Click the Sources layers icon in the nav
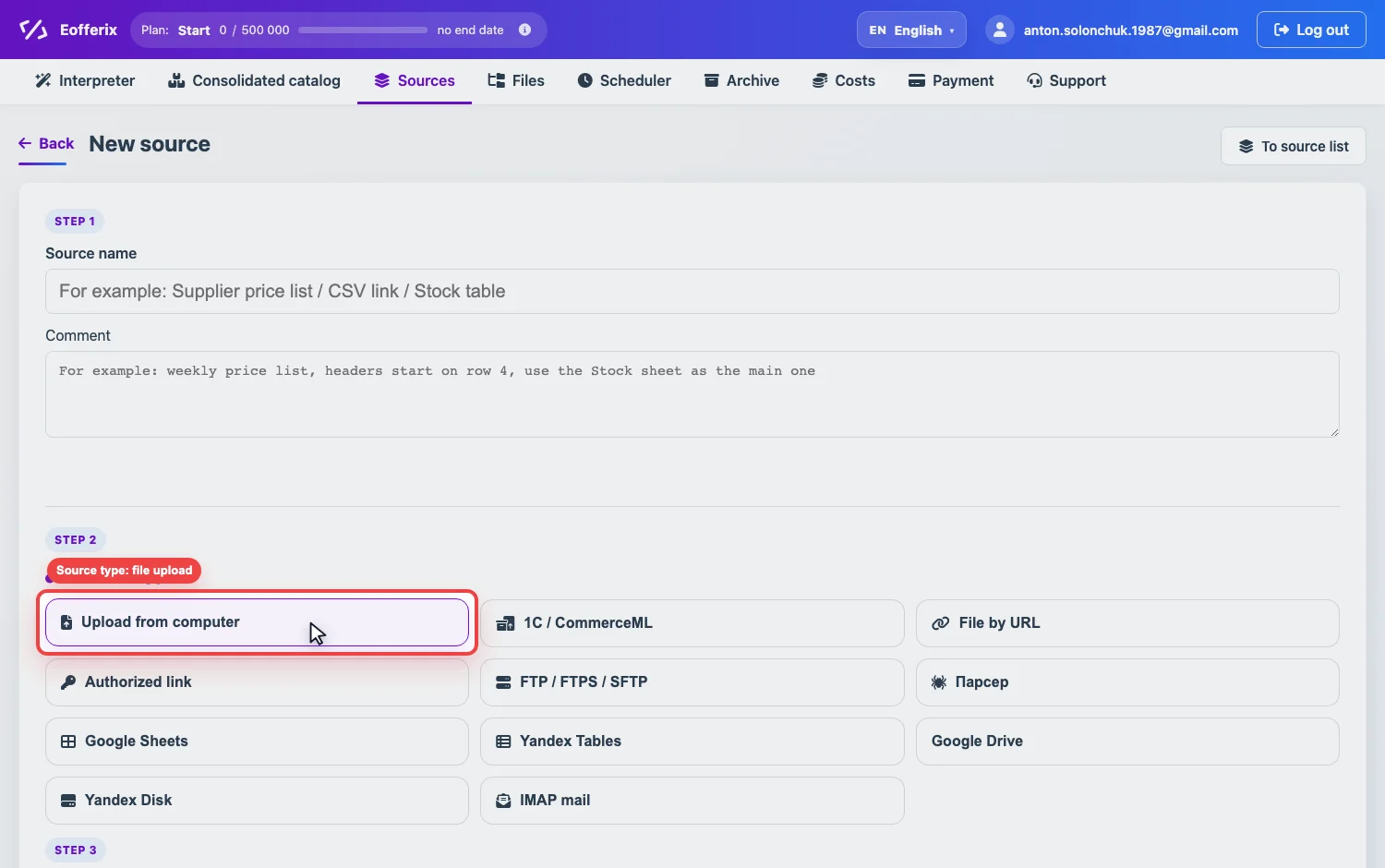 coord(381,80)
